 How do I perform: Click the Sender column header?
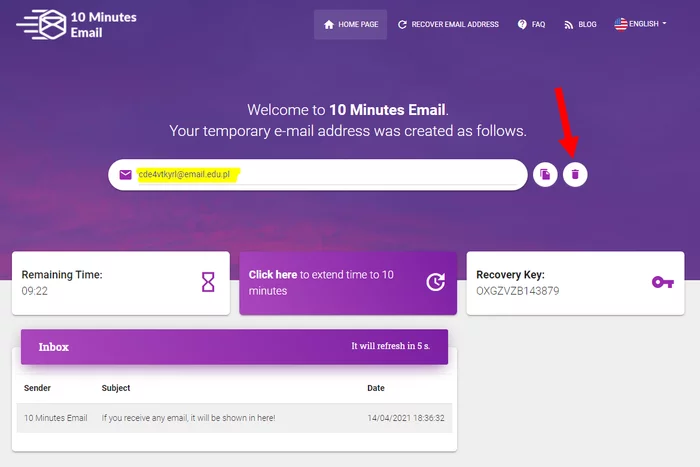37,388
